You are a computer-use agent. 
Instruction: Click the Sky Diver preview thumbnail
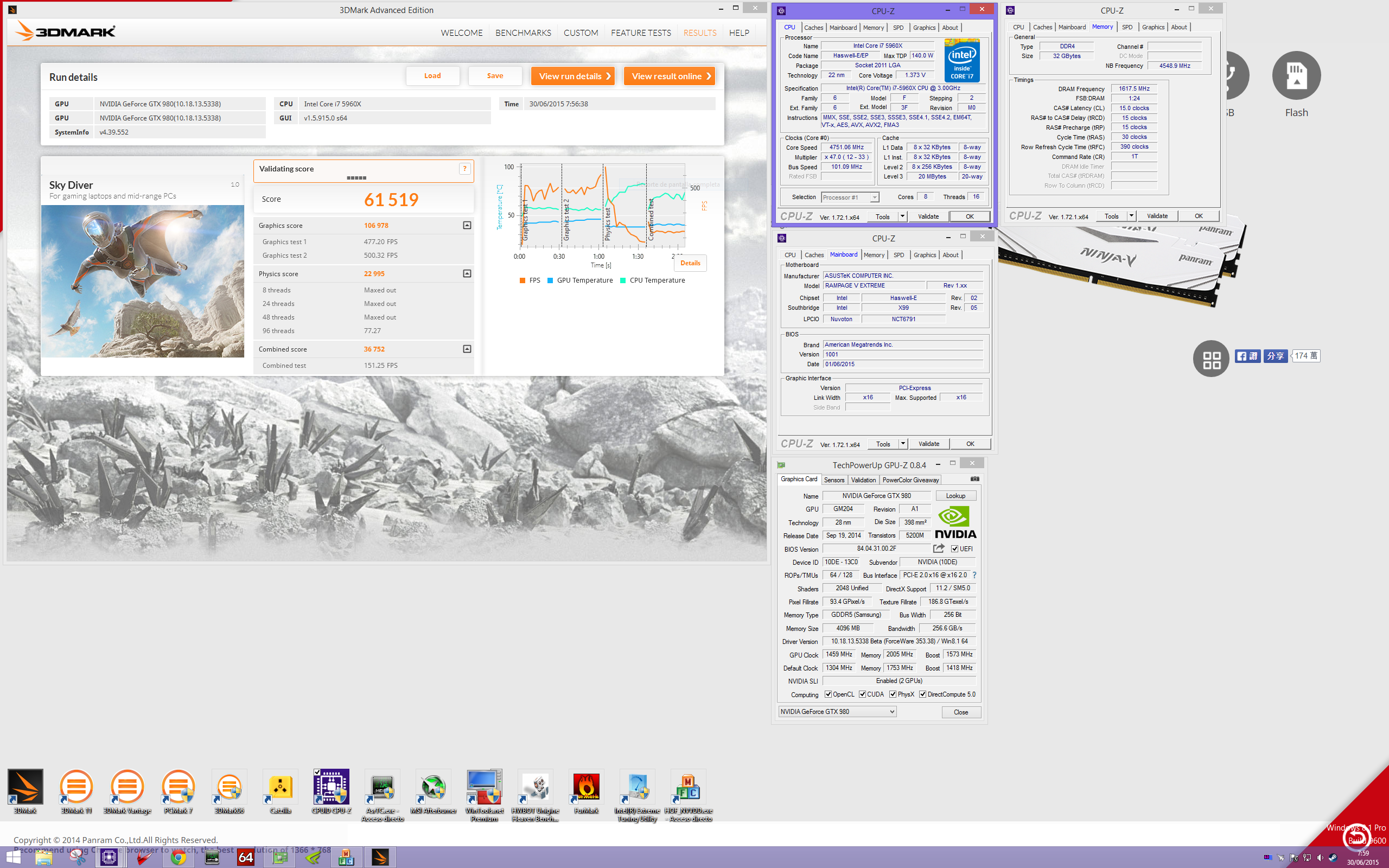(x=143, y=282)
